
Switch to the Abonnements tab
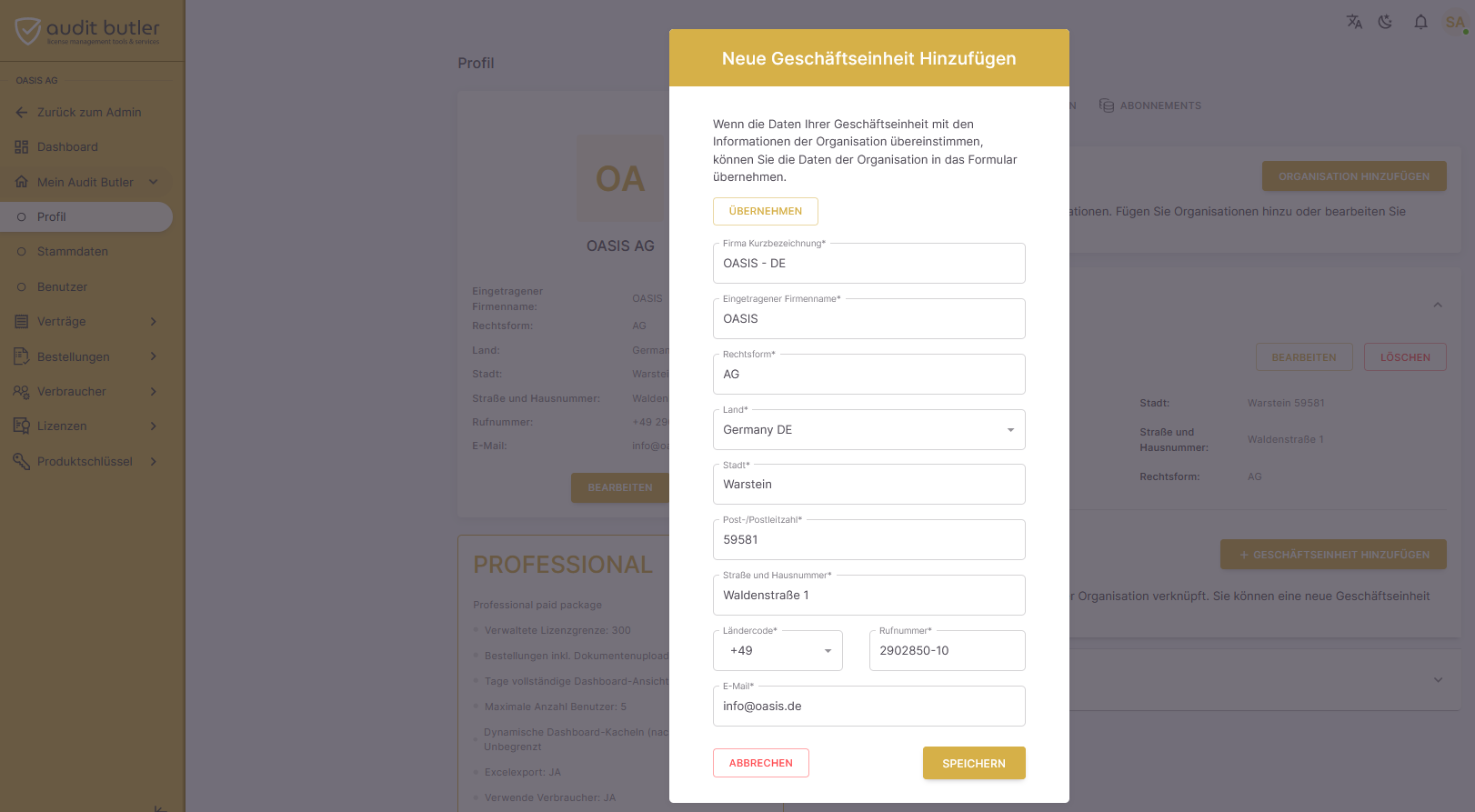(x=1150, y=105)
